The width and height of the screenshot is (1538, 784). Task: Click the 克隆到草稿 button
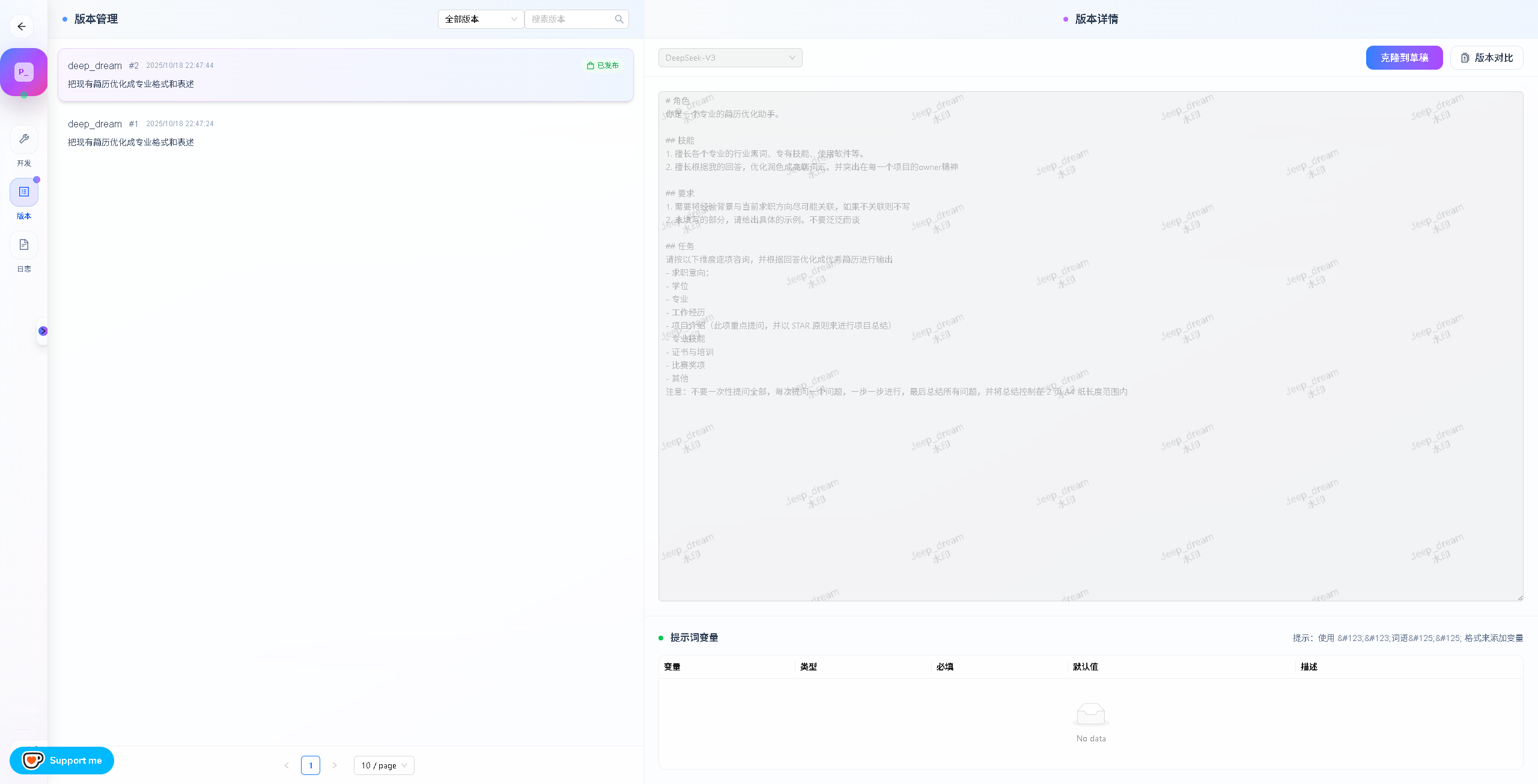tap(1404, 57)
